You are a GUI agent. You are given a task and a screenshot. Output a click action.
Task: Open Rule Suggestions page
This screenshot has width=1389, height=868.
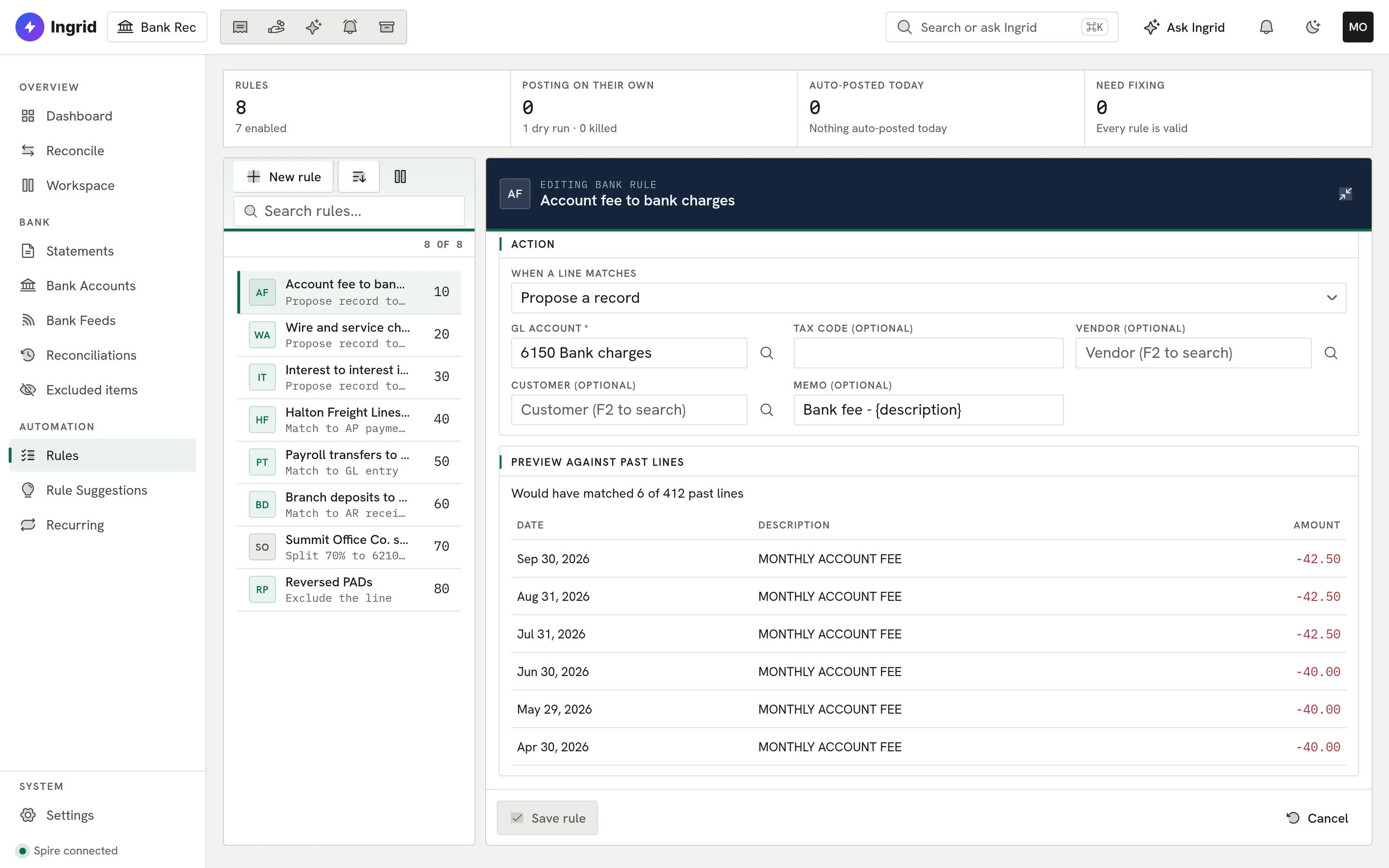(102, 490)
